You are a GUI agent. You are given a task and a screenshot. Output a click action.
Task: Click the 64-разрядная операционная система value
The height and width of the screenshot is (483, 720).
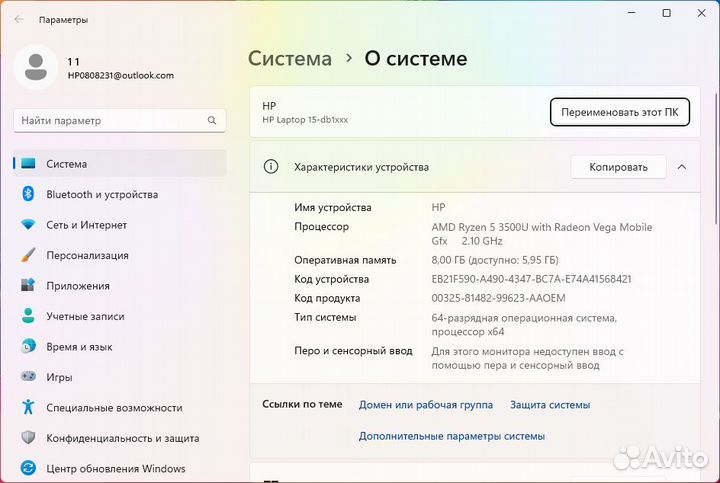point(524,325)
